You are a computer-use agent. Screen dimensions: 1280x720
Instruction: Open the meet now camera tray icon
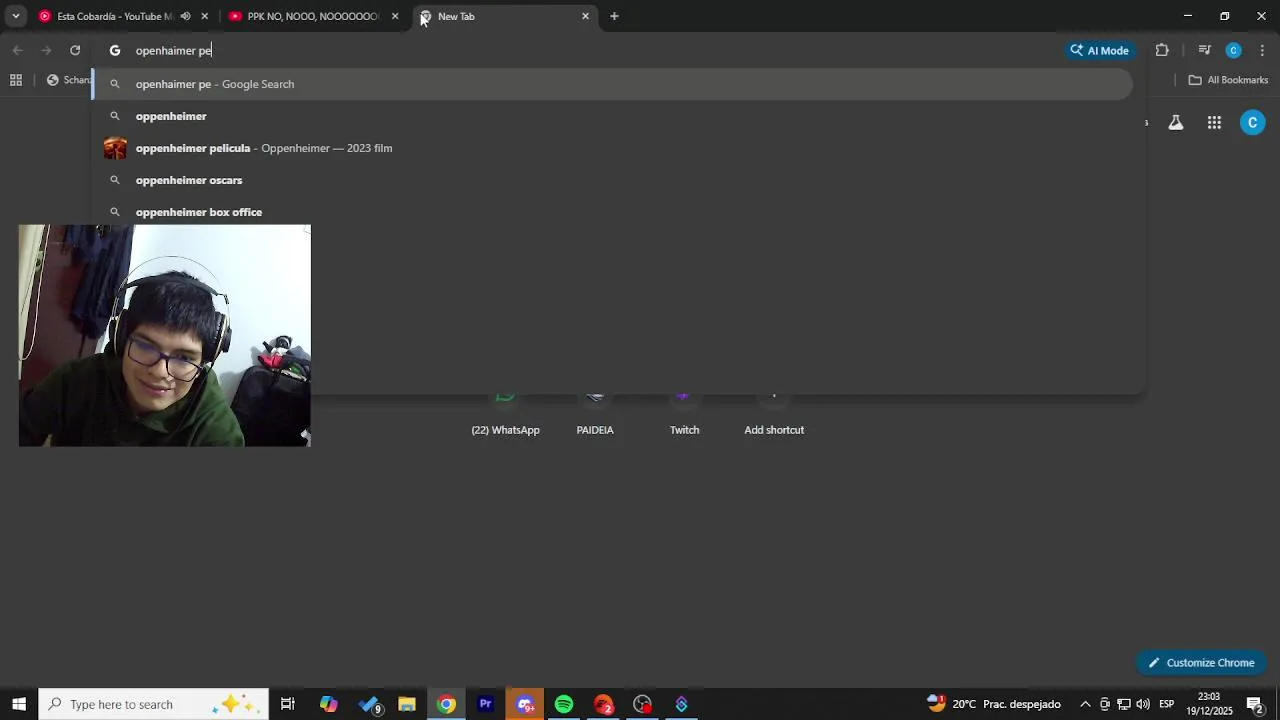click(x=1105, y=704)
